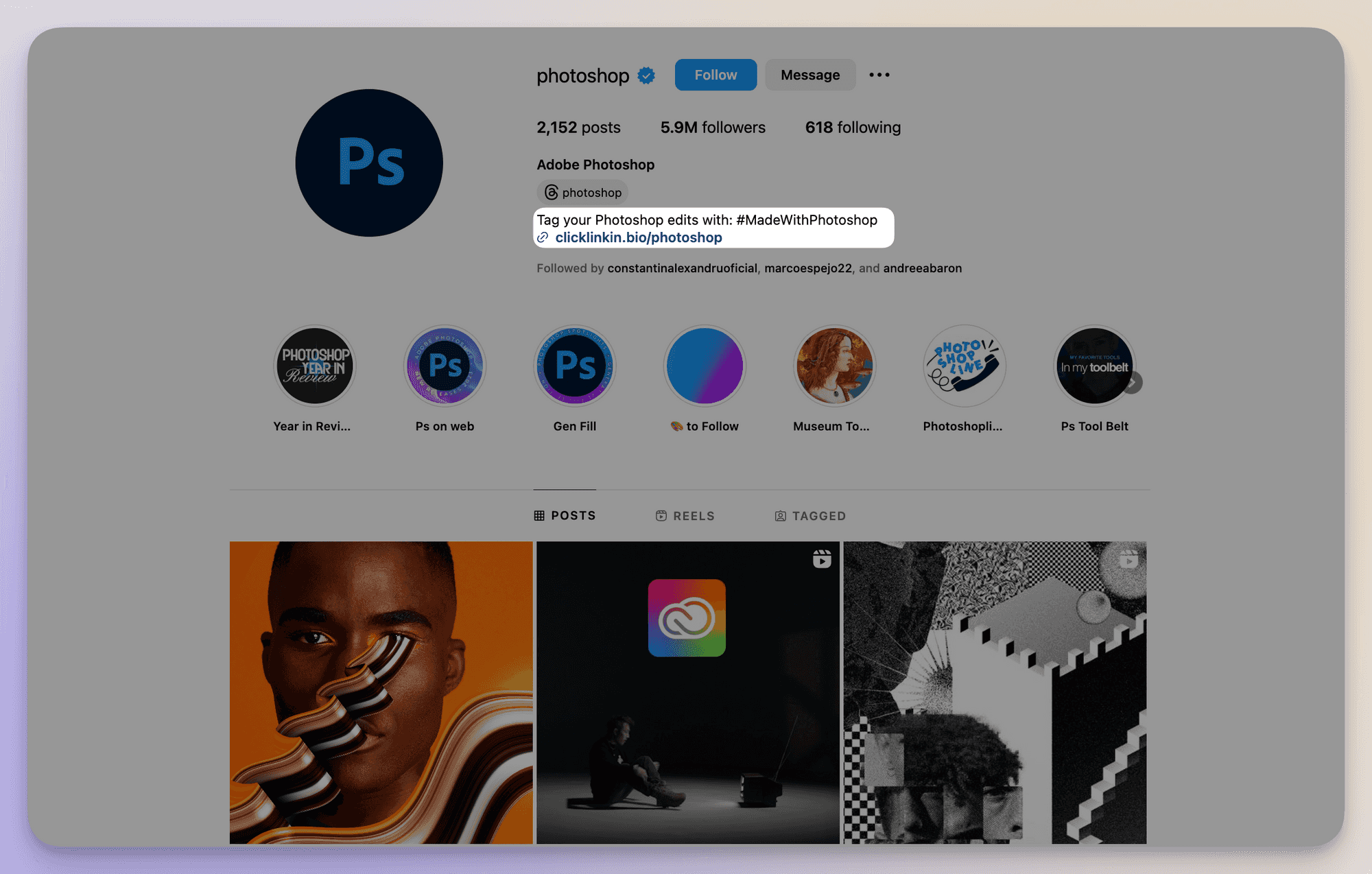1372x874 pixels.
Task: Open the clicklinkin.bio/photoshop link
Action: [x=639, y=237]
